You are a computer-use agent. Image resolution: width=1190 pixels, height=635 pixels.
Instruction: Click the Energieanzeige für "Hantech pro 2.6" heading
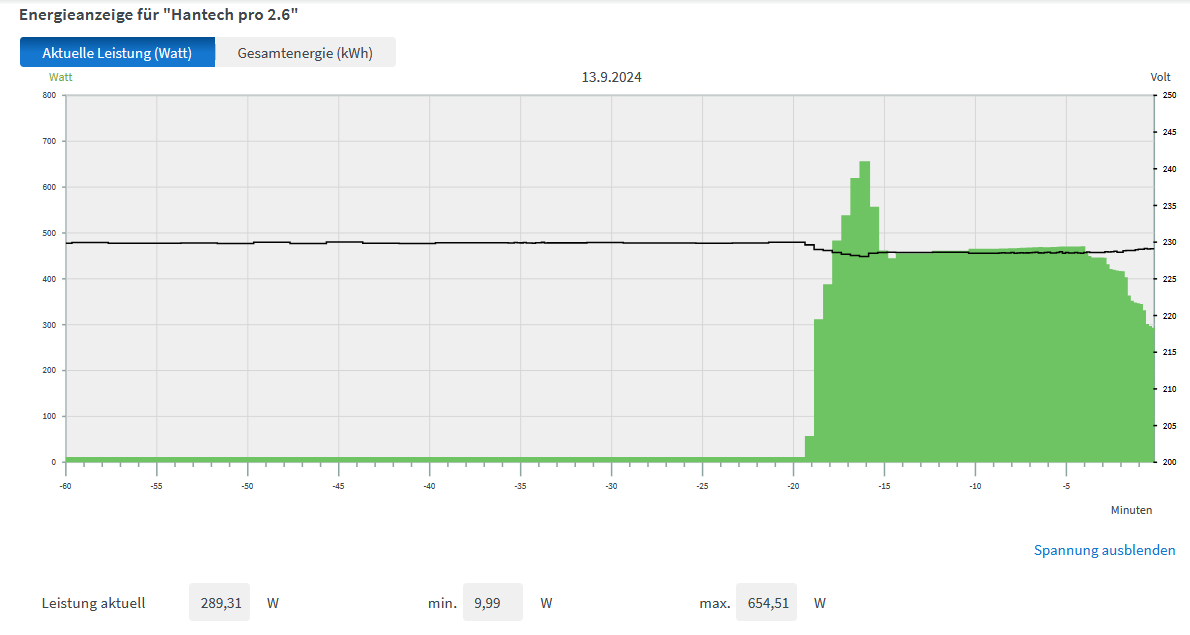point(158,15)
